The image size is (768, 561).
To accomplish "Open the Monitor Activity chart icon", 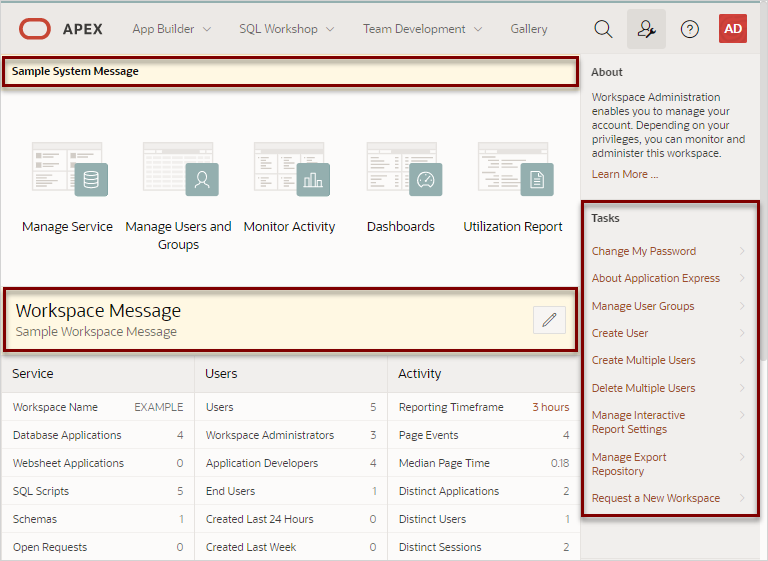I will [x=291, y=169].
